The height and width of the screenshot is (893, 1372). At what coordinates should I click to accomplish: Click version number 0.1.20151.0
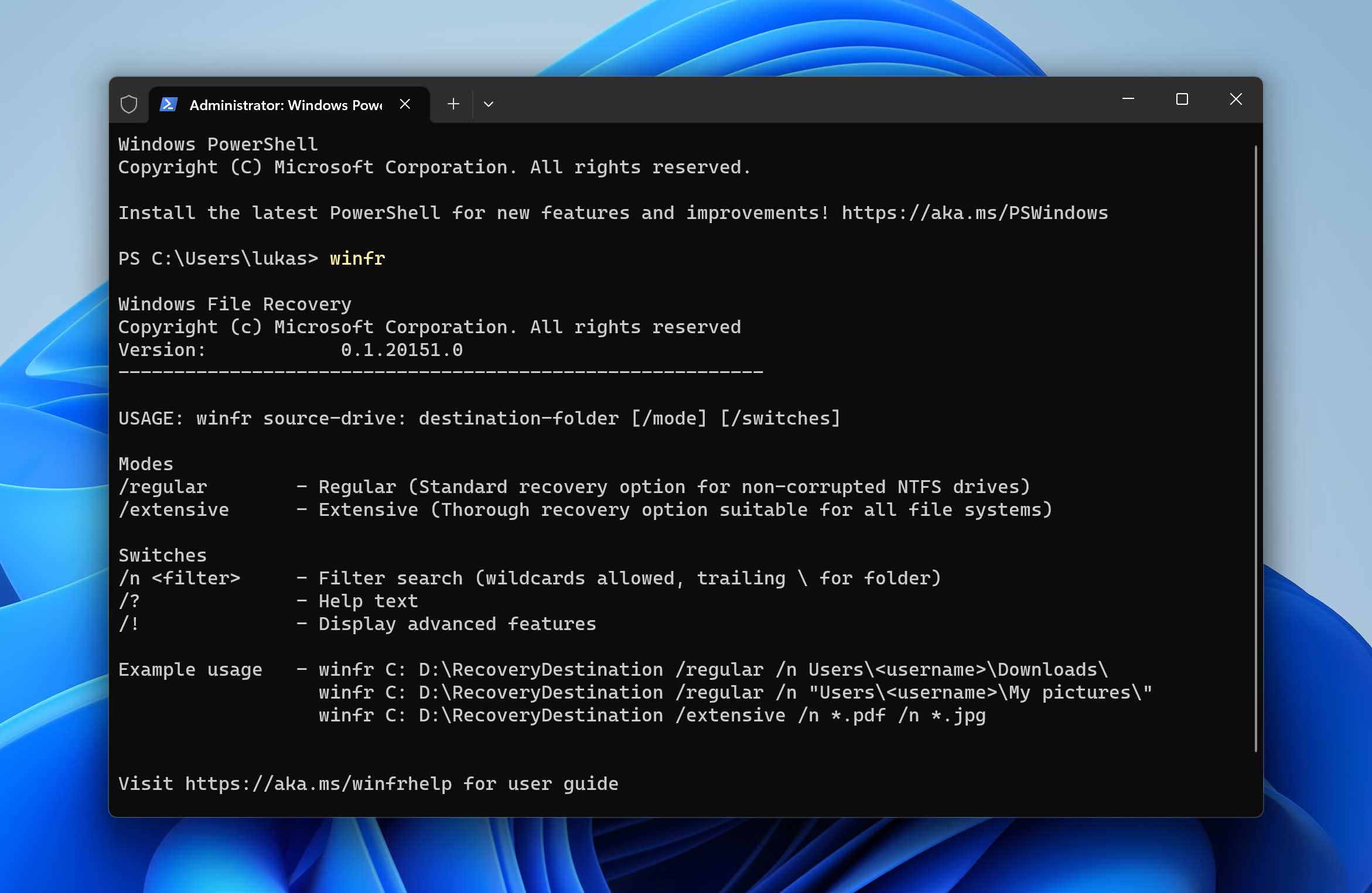tap(402, 350)
